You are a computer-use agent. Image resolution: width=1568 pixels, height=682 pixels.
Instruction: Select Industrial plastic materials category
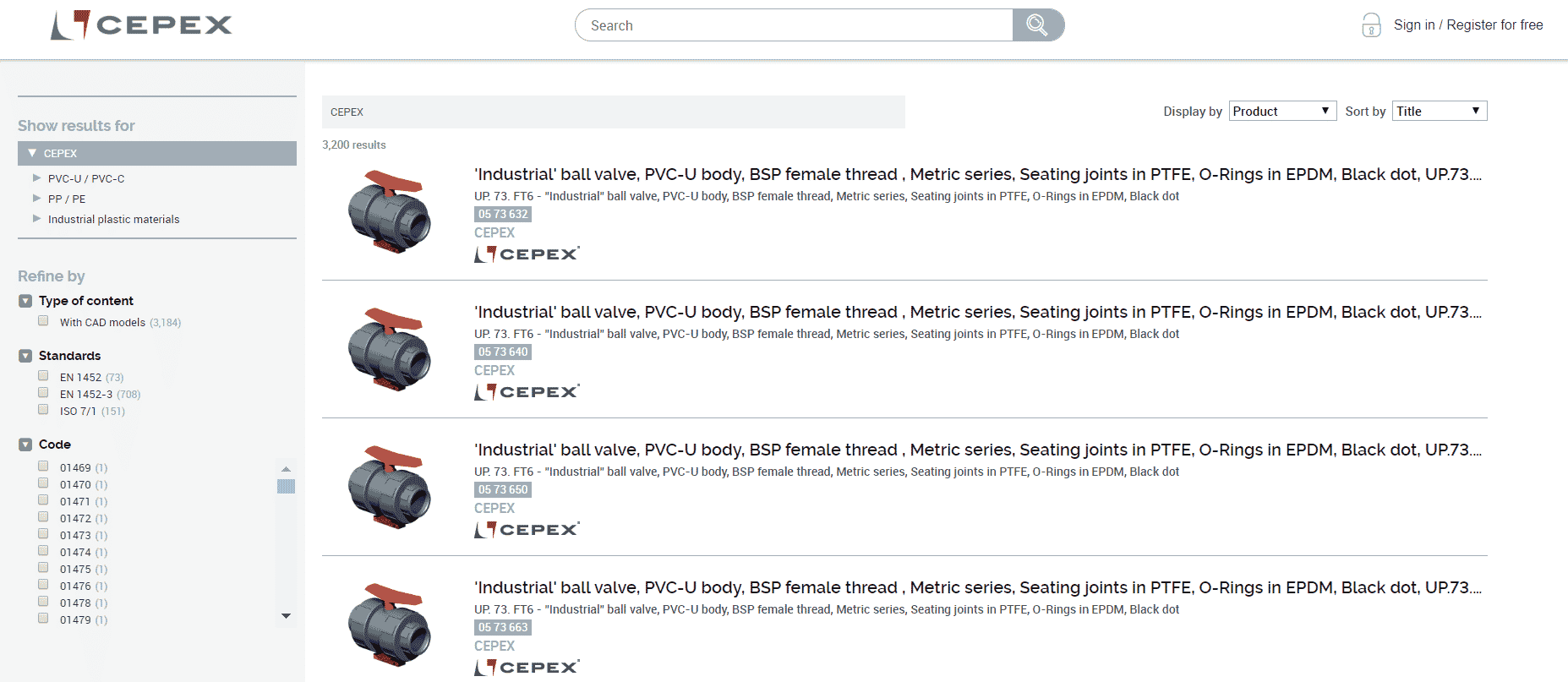coord(113,219)
